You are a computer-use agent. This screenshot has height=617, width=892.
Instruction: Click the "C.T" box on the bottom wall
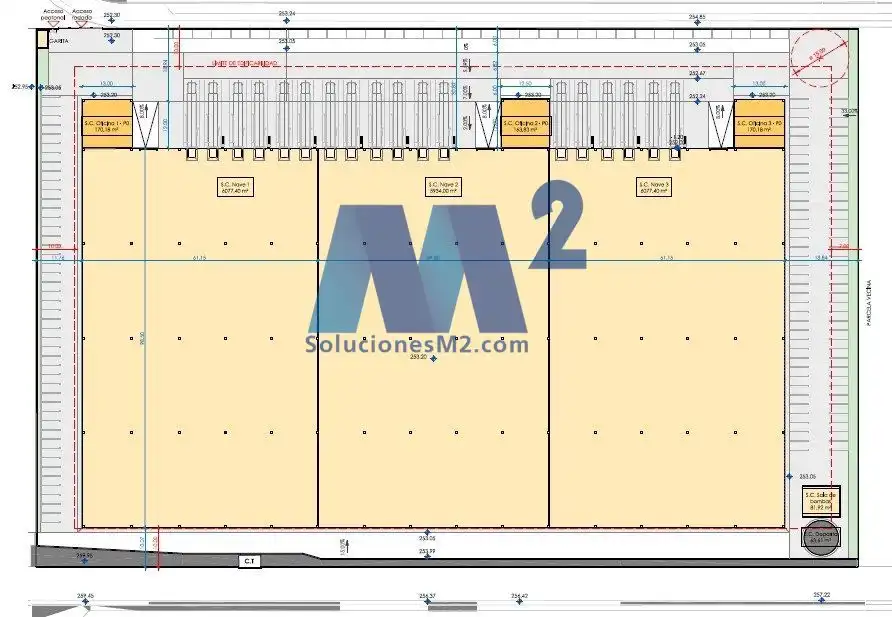[249, 561]
